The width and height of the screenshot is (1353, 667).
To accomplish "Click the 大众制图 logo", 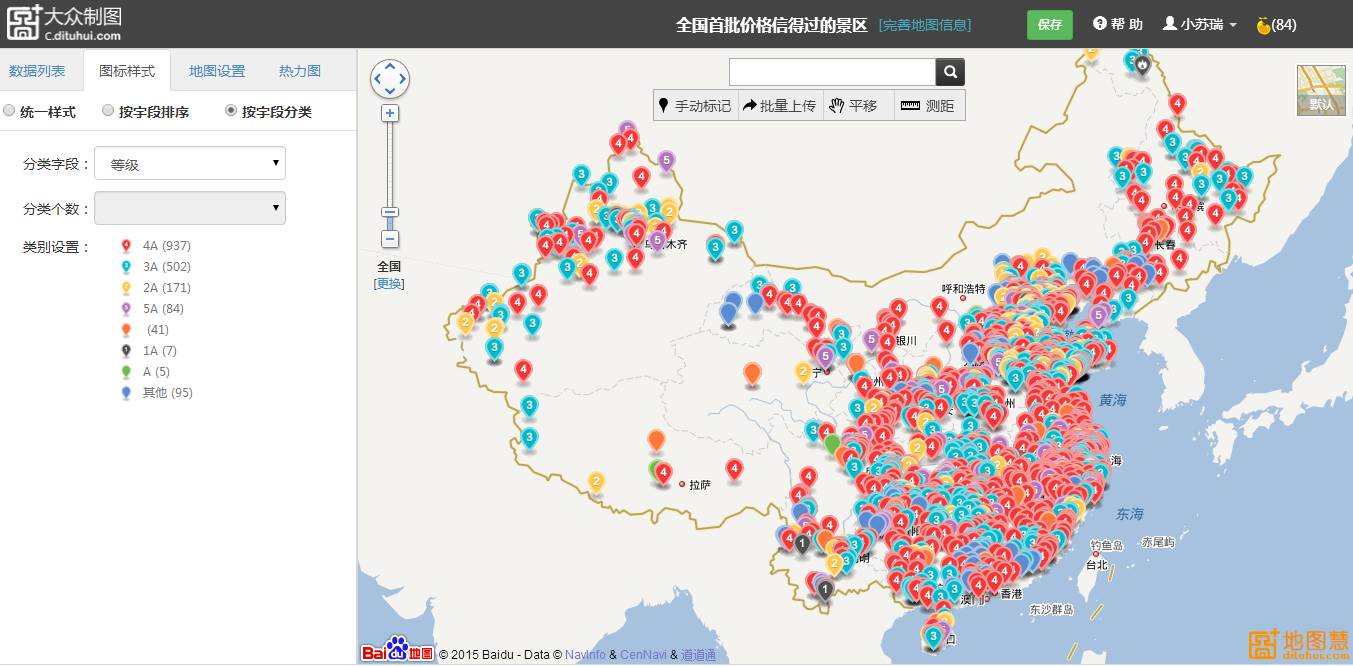I will (x=65, y=22).
